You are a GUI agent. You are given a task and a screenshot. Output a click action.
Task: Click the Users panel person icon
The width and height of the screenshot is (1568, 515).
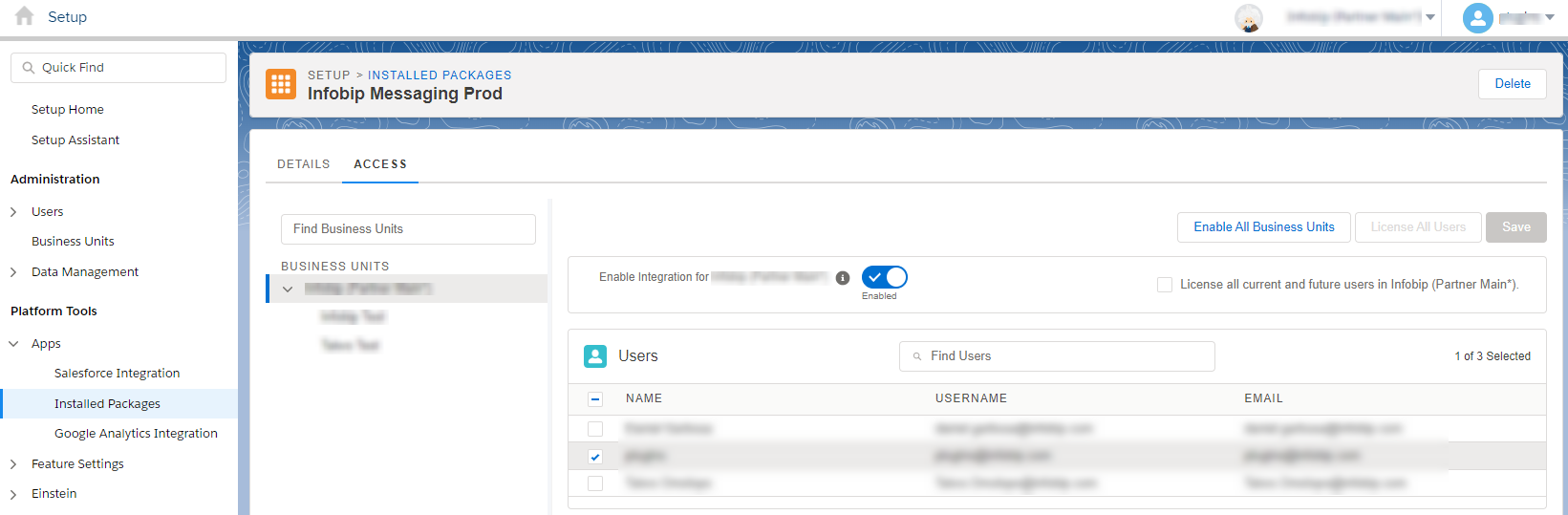595,356
